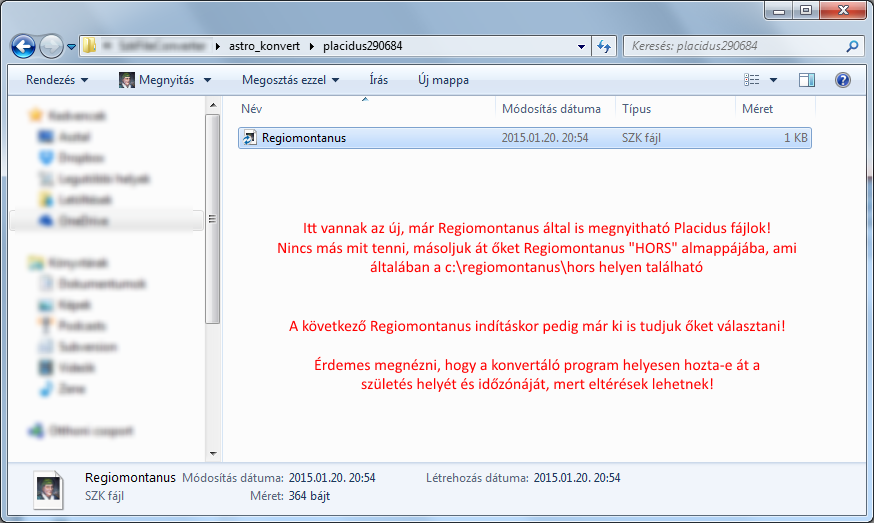Click the Forward navigation arrow button
Image resolution: width=874 pixels, height=523 pixels.
click(52, 46)
